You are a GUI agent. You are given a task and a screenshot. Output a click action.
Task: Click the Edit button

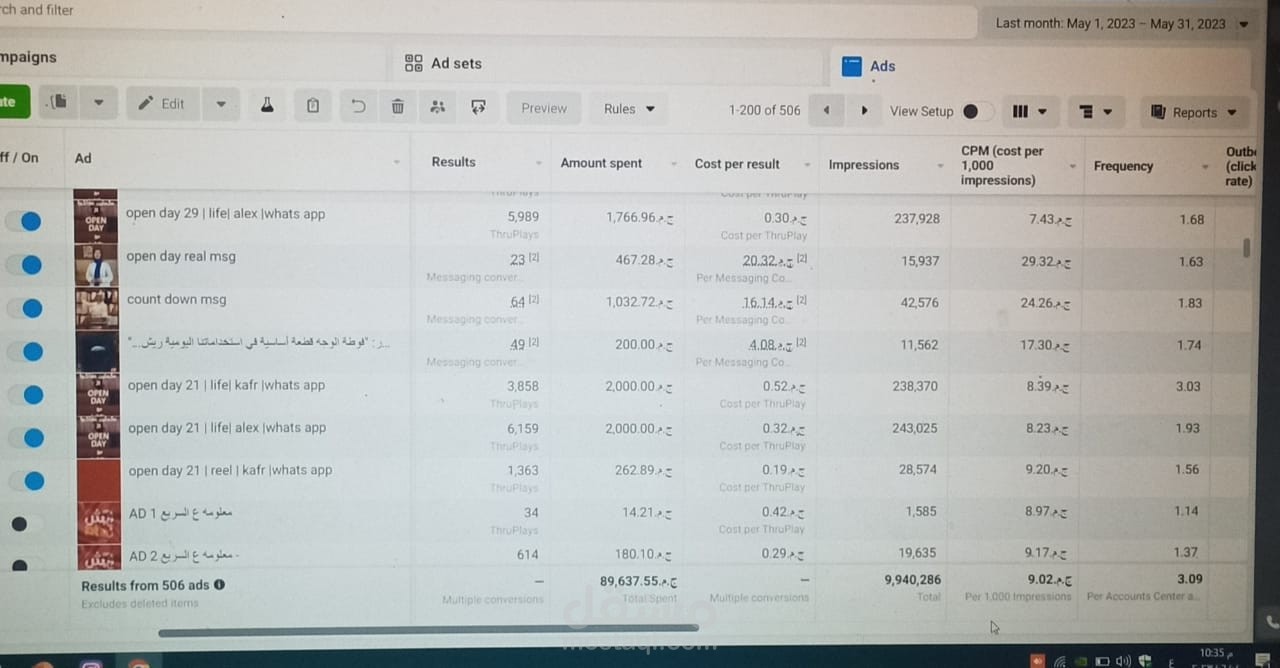tap(162, 104)
